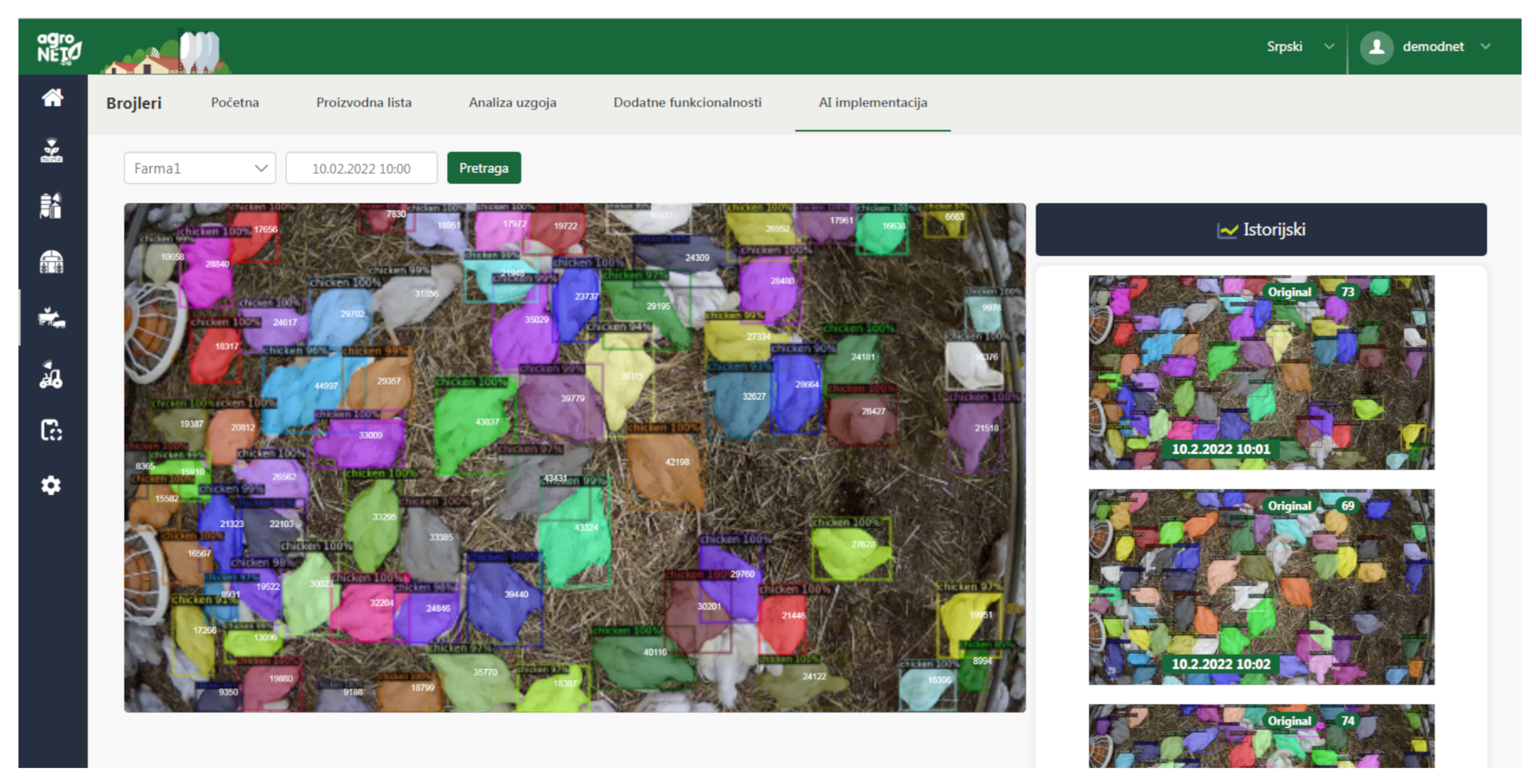This screenshot has width=1536, height=784.
Task: Go to Dodatne funkcionalnosti tab
Action: (x=687, y=103)
